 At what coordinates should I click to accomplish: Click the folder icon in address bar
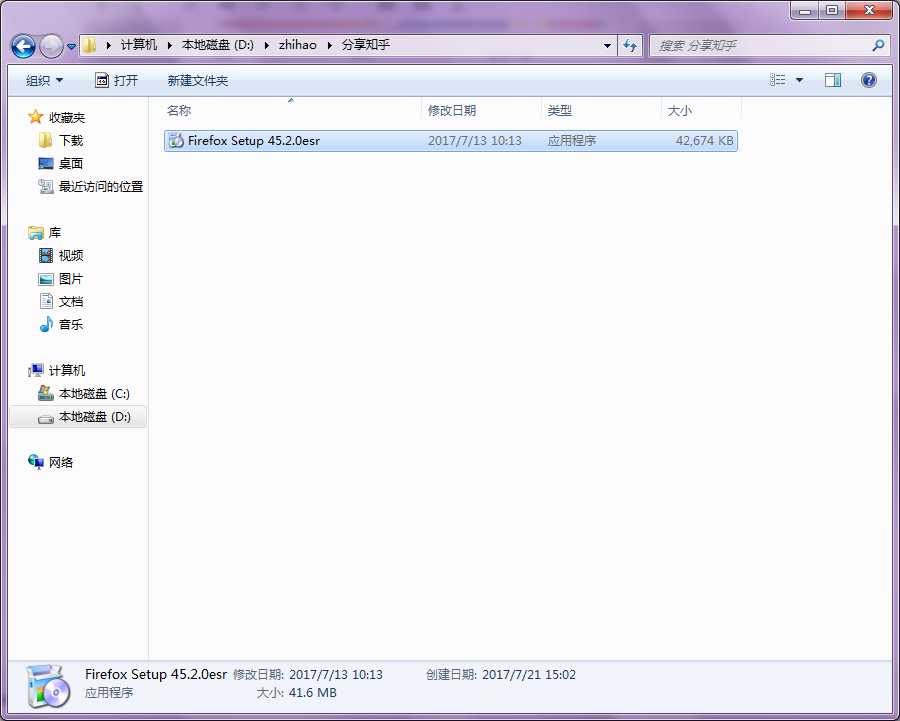point(90,45)
